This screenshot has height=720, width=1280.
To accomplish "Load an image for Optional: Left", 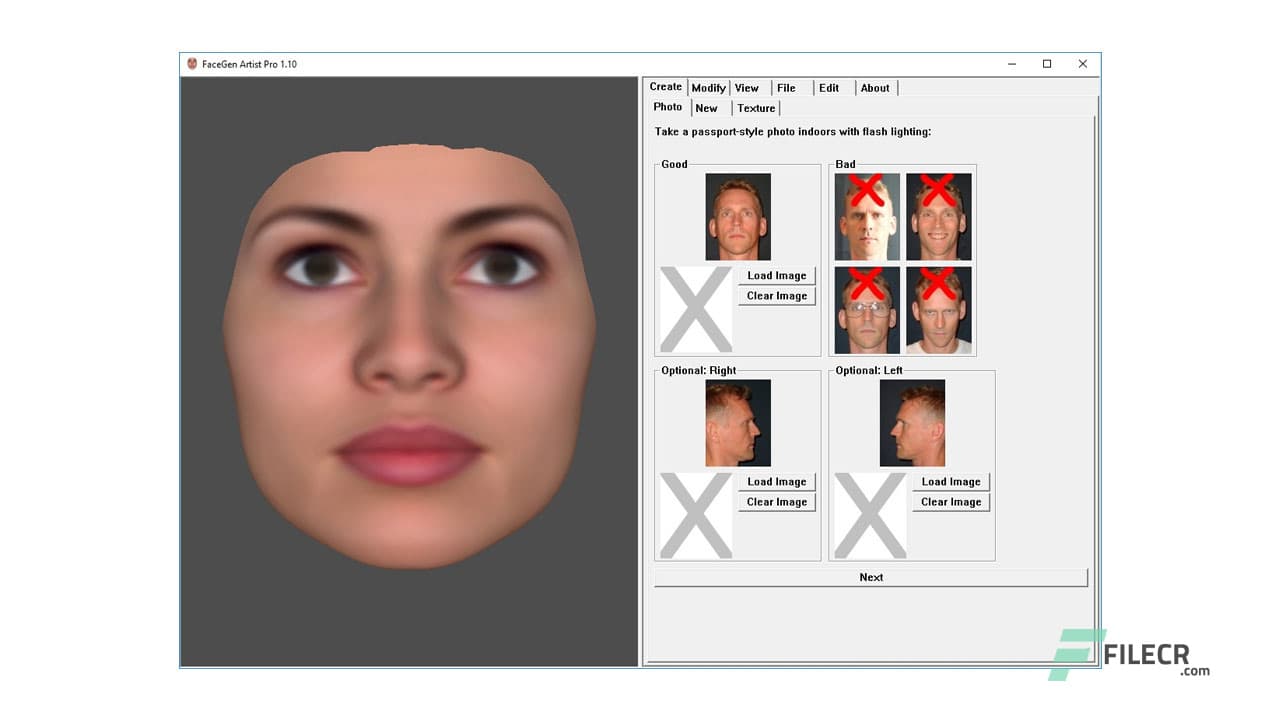I will tap(950, 481).
